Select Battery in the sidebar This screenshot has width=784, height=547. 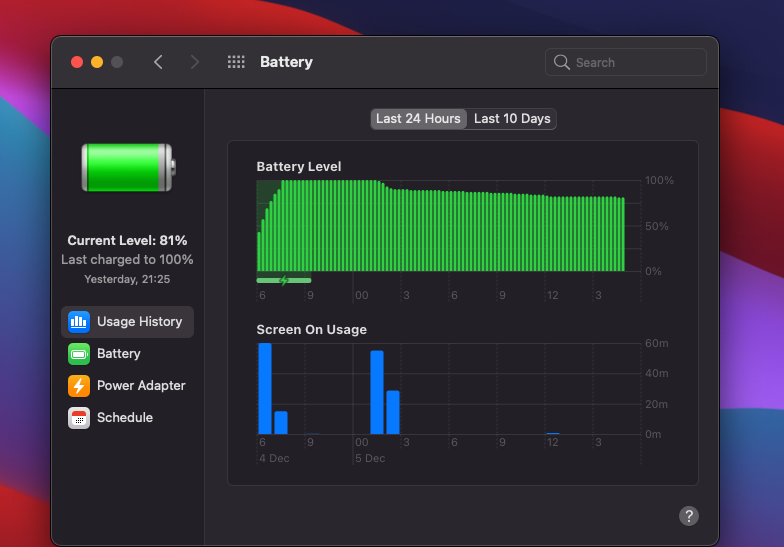[128, 354]
